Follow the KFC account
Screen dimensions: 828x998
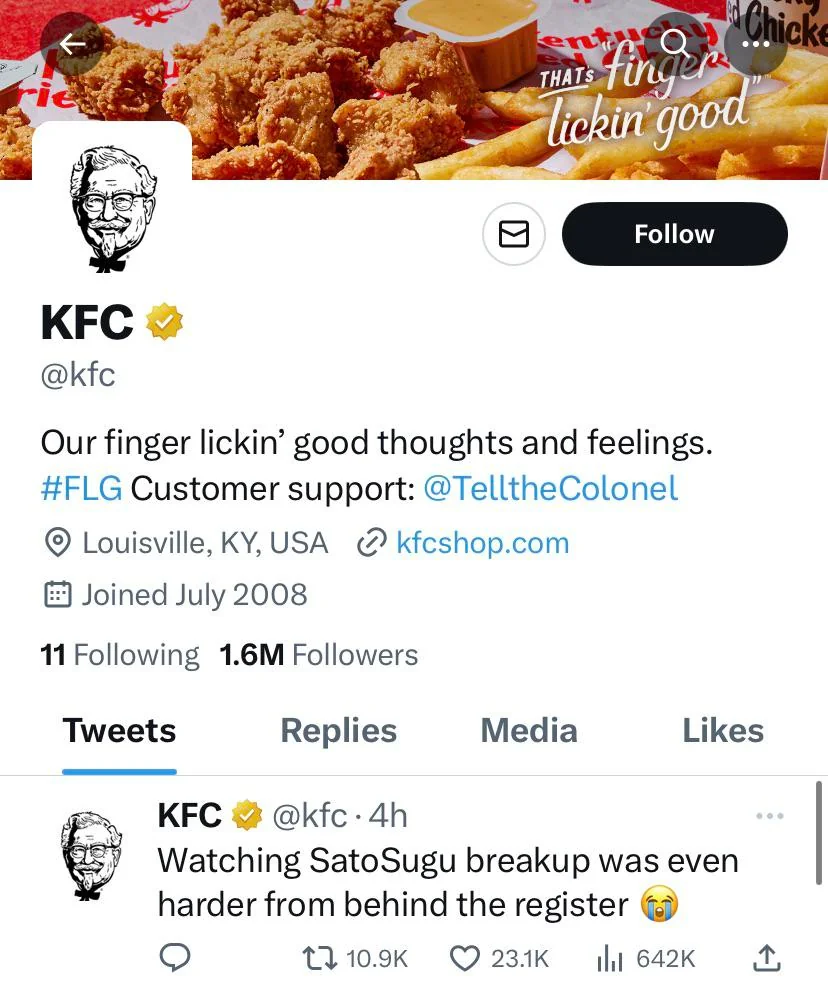[x=674, y=234]
